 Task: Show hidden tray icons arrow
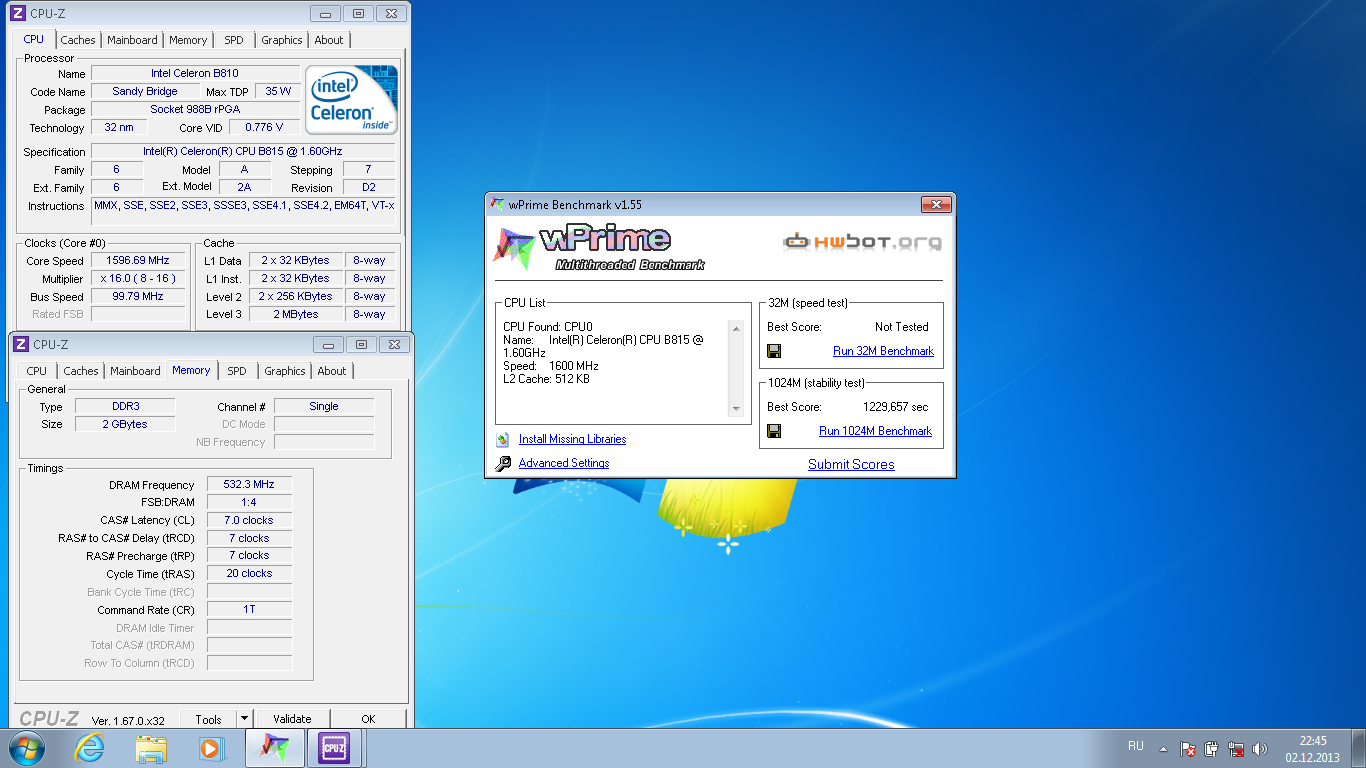click(x=1163, y=748)
